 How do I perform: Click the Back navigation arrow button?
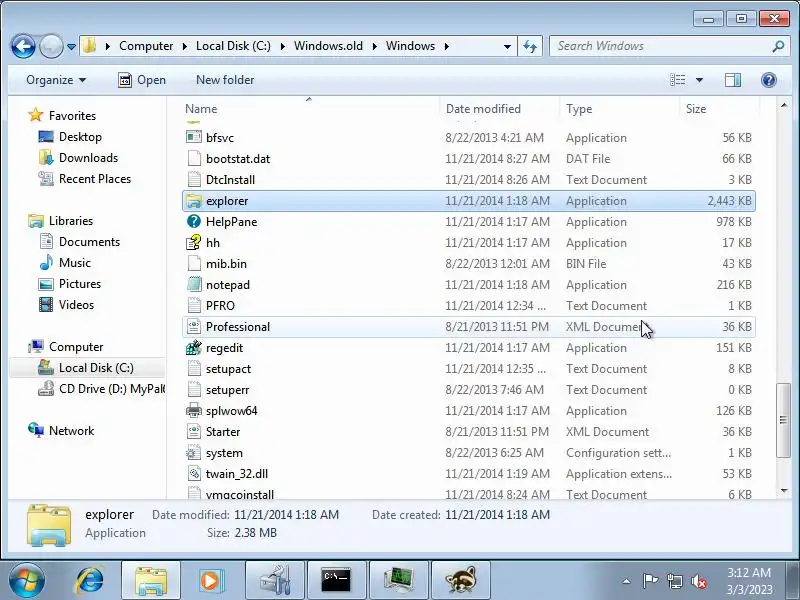point(23,46)
